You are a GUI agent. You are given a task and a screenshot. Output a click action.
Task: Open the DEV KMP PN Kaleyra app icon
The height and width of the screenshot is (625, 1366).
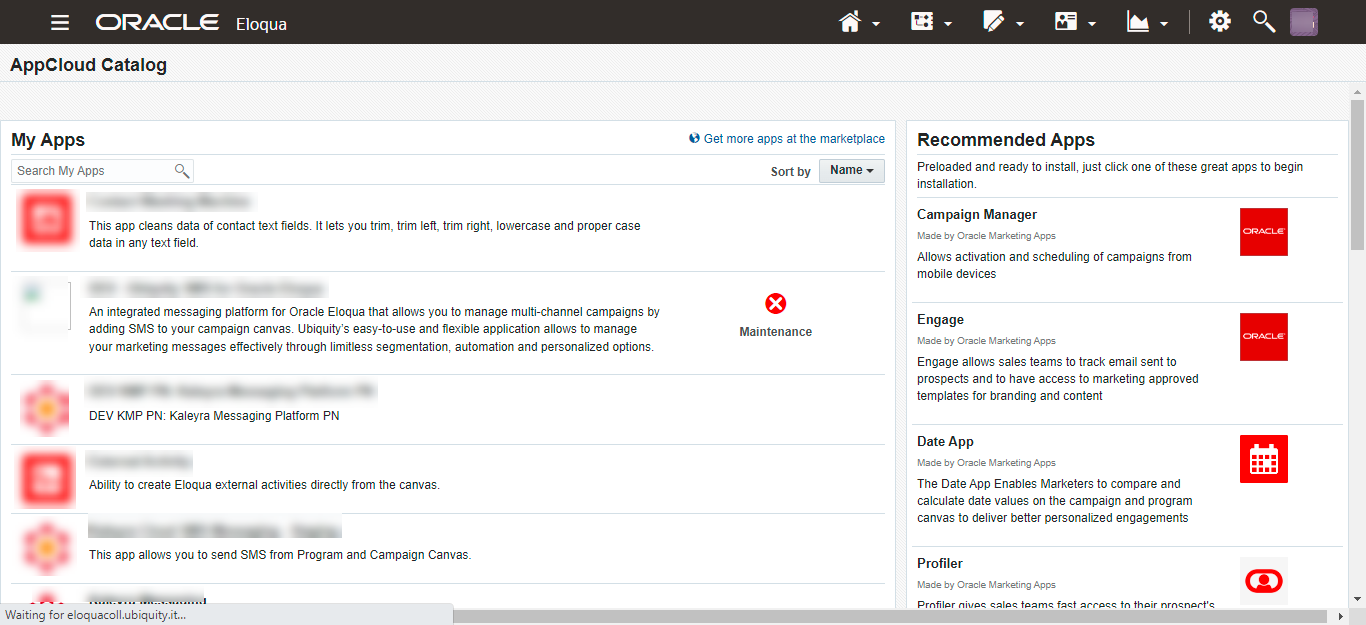pyautogui.click(x=47, y=408)
